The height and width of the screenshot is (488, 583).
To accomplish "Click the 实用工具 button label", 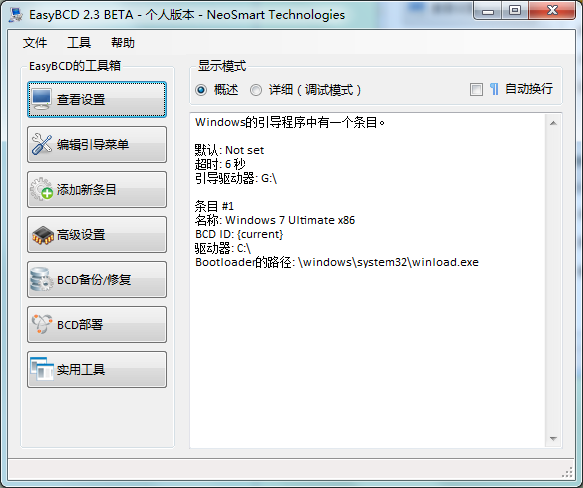I will pos(81,369).
